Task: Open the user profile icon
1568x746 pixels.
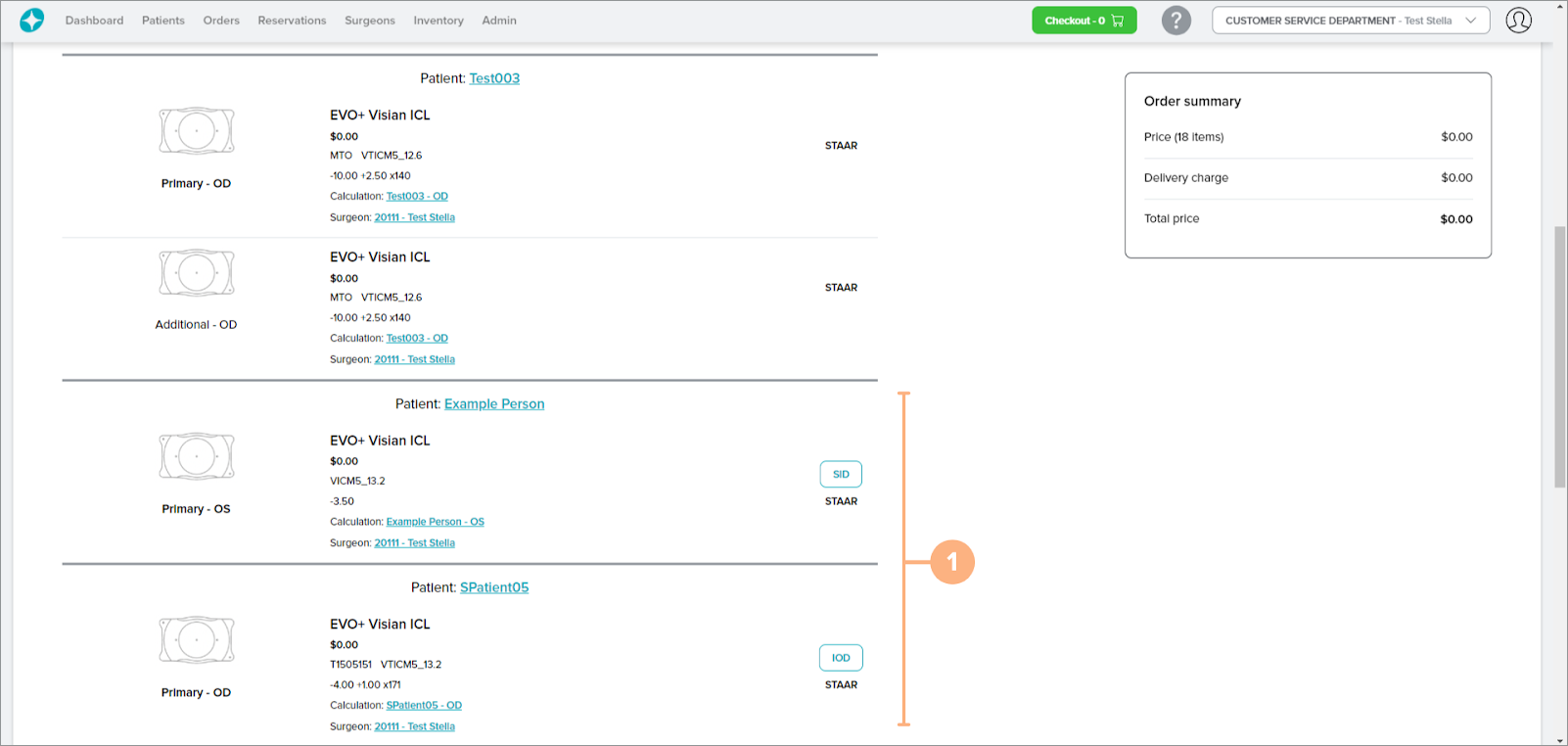Action: [1518, 21]
